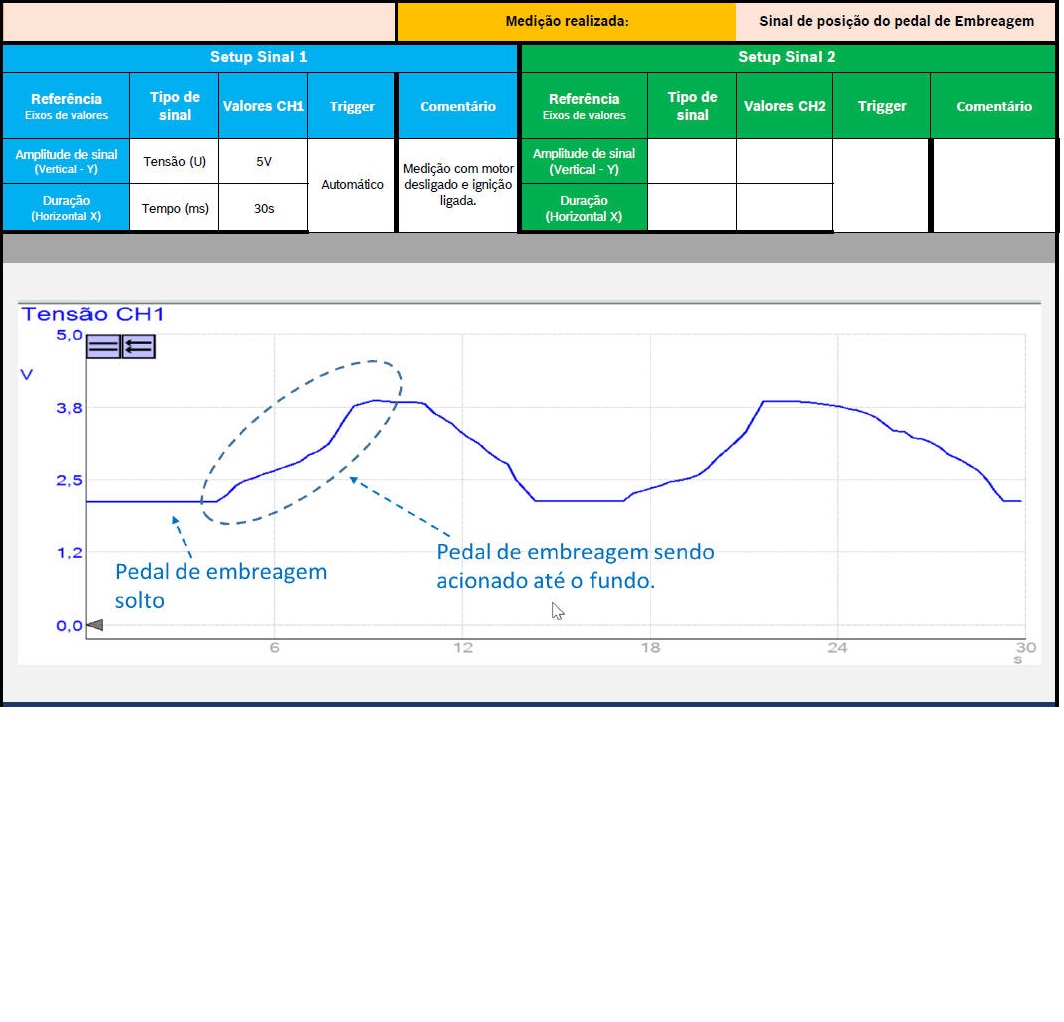Screen dimensions: 1064x1022
Task: Click the empty Trigger cell under Sinal 2
Action: pyautogui.click(x=881, y=185)
